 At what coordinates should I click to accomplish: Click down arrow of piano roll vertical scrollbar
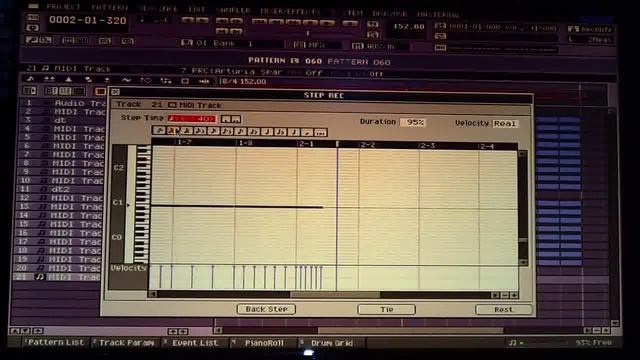(523, 262)
